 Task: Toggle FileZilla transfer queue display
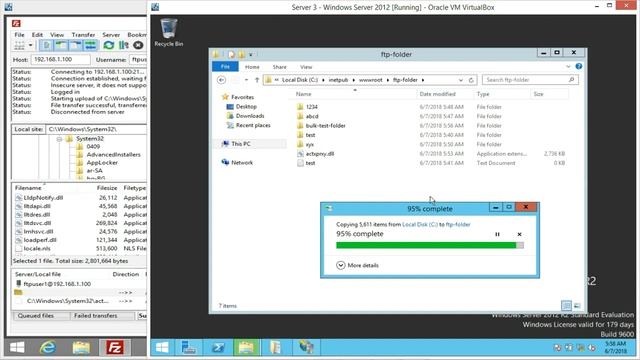coord(90,45)
